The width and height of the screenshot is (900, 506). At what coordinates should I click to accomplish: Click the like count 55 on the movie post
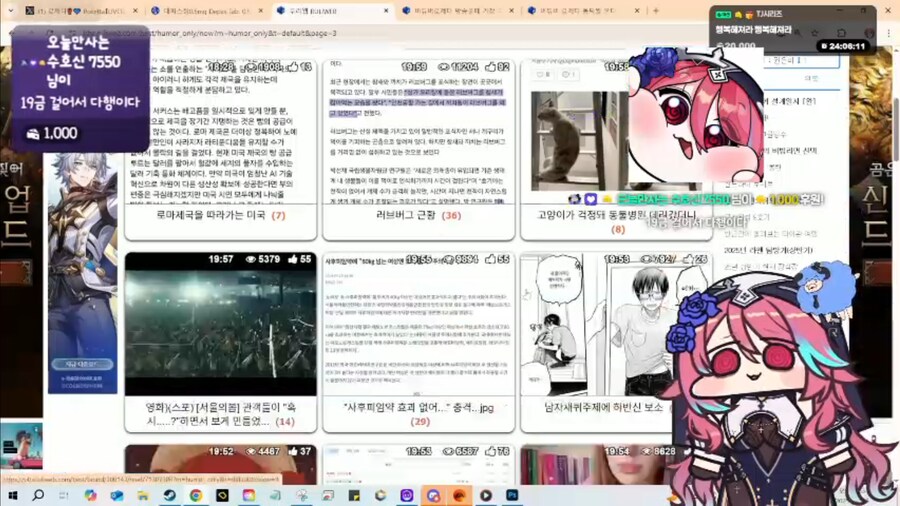tap(300, 259)
